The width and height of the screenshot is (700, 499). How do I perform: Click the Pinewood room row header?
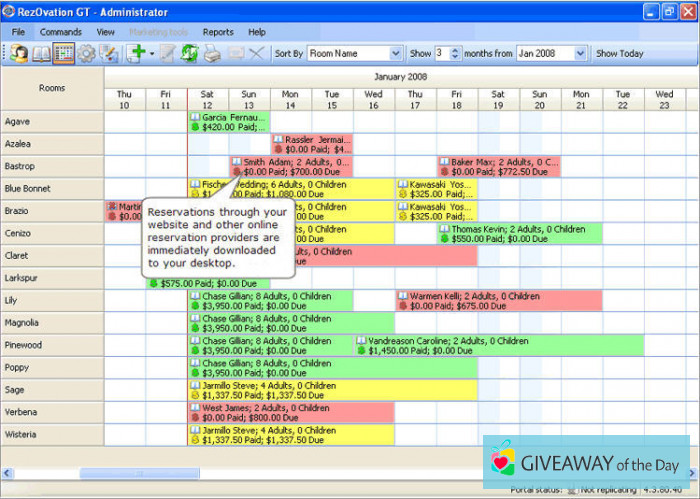[52, 345]
